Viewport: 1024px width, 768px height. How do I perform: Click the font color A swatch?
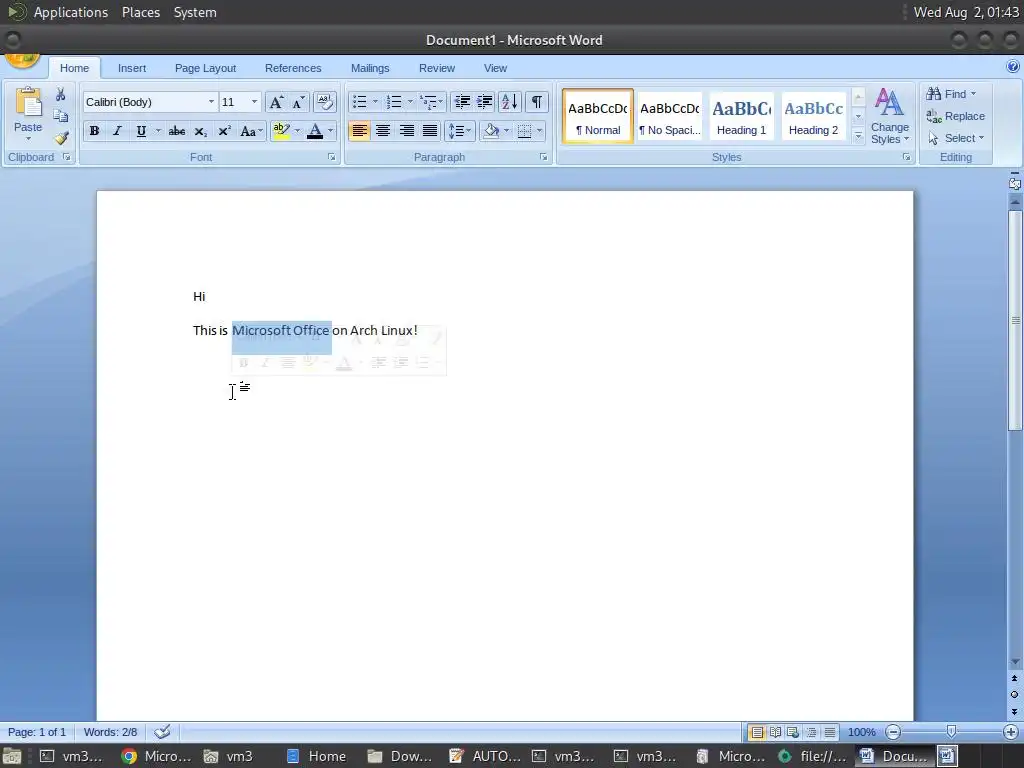pyautogui.click(x=315, y=131)
